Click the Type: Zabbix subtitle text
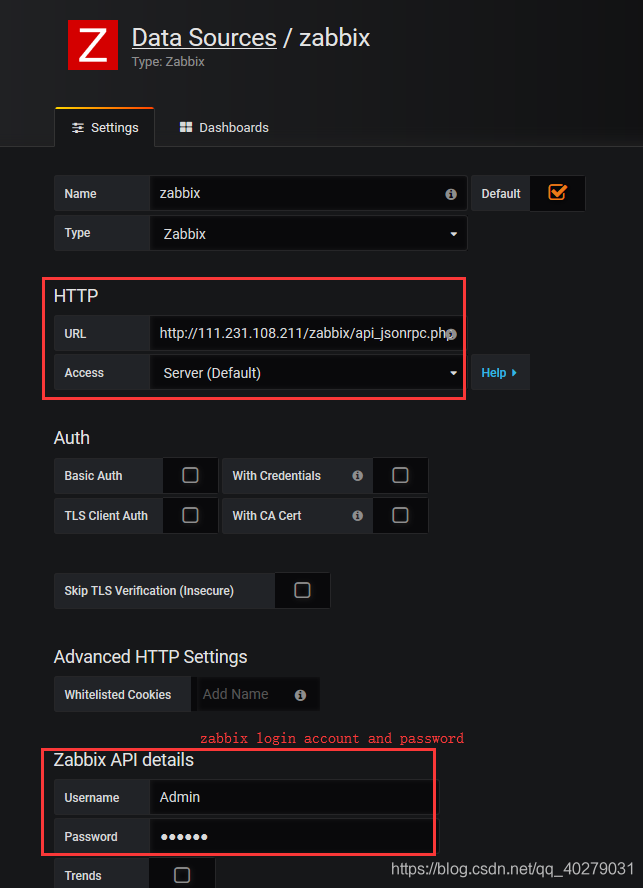This screenshot has height=888, width=643. 168,62
